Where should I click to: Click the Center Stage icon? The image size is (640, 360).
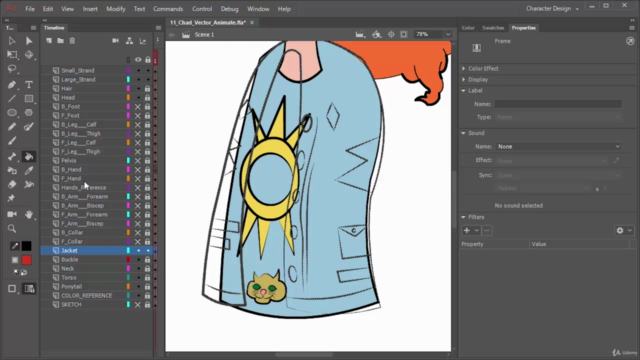[x=391, y=35]
